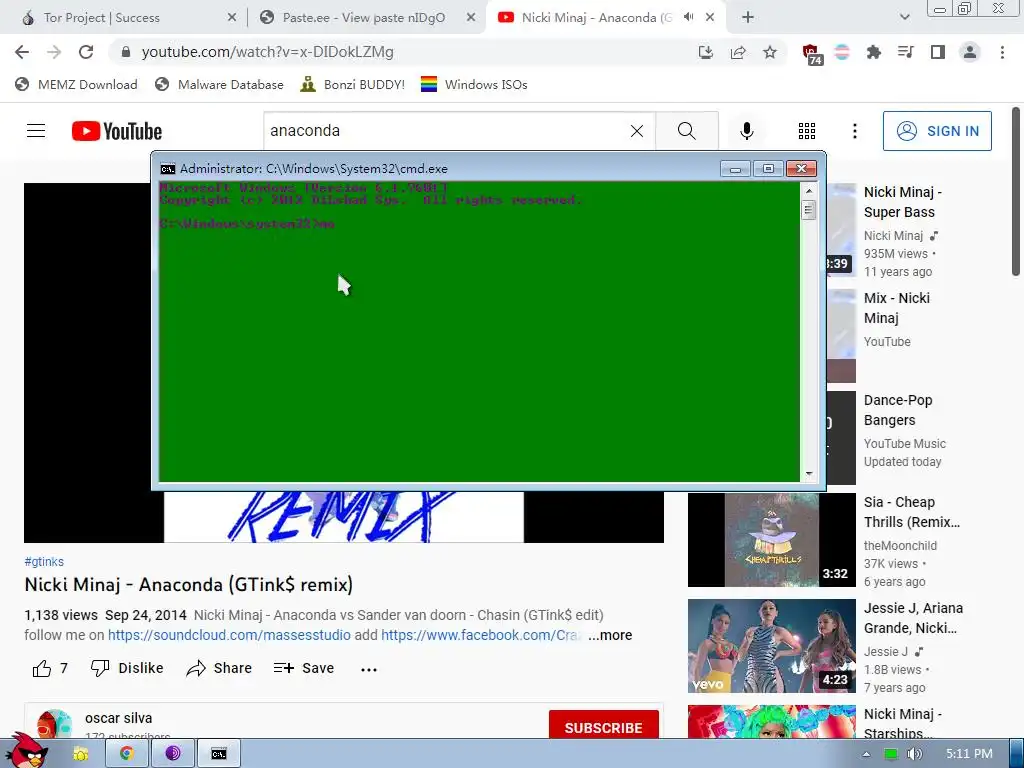Open the Chrome profile avatar
Screen dimensions: 1024x768
[970, 52]
